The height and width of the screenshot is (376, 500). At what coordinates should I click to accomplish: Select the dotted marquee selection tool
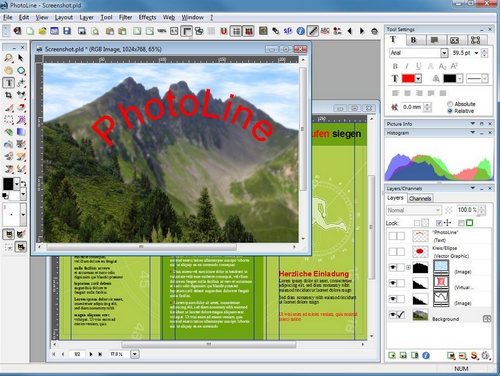[9, 120]
